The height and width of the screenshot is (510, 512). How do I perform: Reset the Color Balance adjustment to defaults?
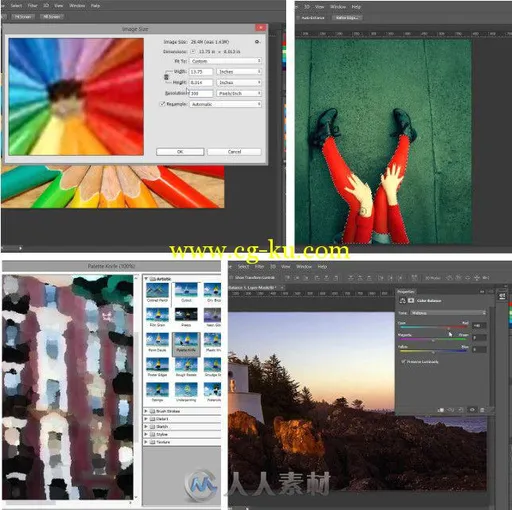pyautogui.click(x=460, y=410)
